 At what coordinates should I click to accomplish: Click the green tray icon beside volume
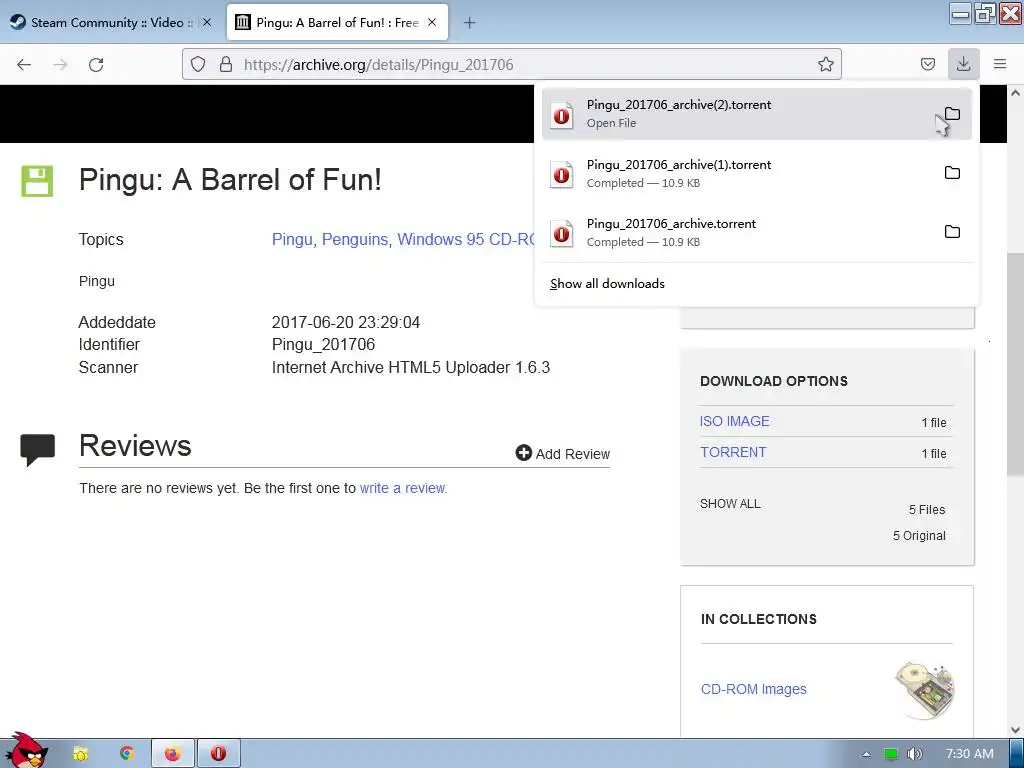pos(891,754)
